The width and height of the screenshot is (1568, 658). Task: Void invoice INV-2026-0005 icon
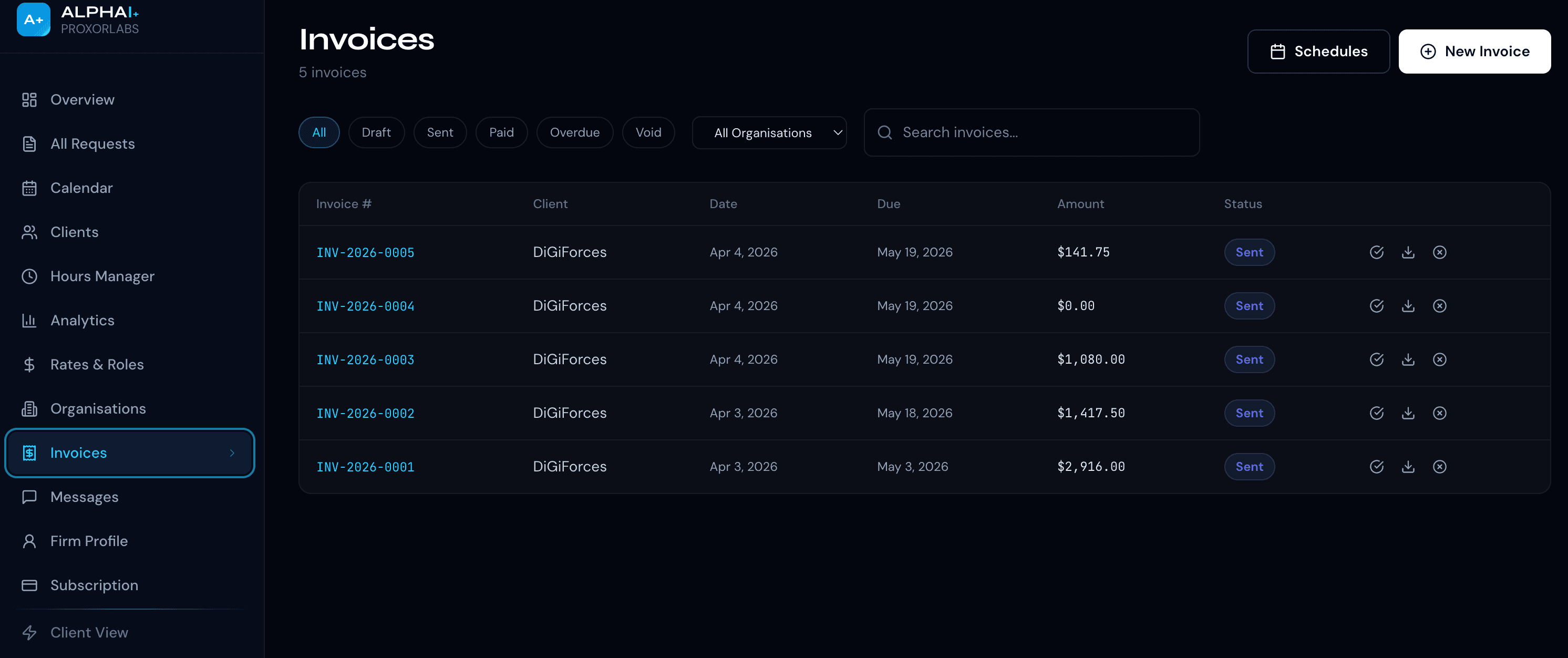tap(1440, 252)
